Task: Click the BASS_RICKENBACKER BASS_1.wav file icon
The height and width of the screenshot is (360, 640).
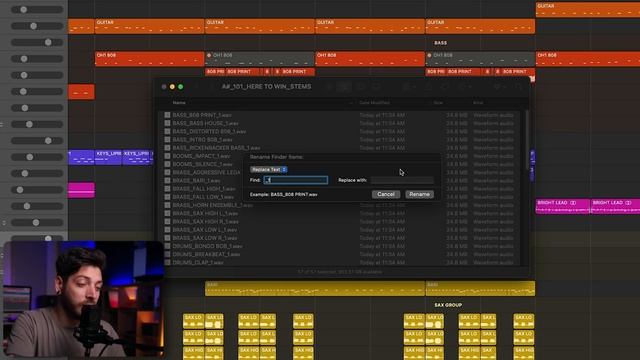Action: tap(167, 148)
